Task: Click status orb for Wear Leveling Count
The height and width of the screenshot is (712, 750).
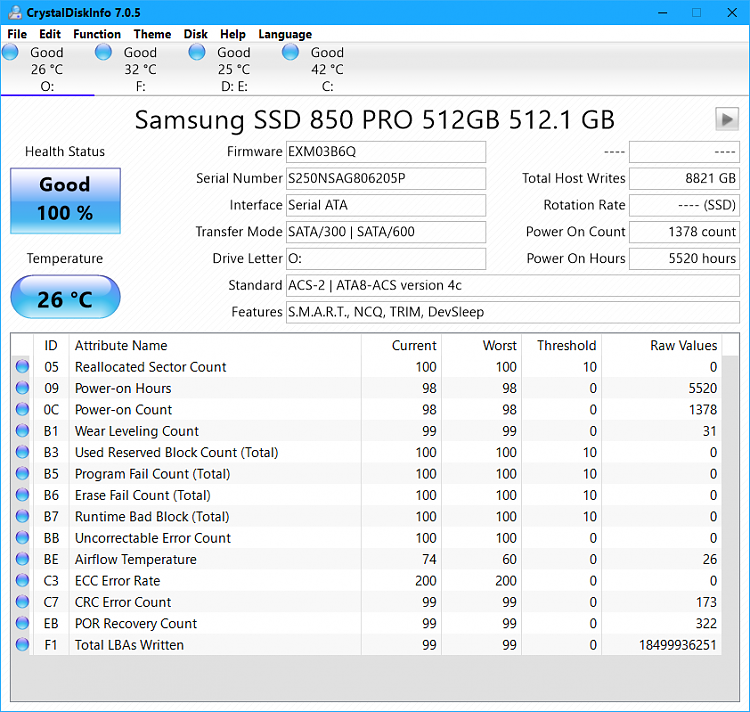Action: [22, 431]
